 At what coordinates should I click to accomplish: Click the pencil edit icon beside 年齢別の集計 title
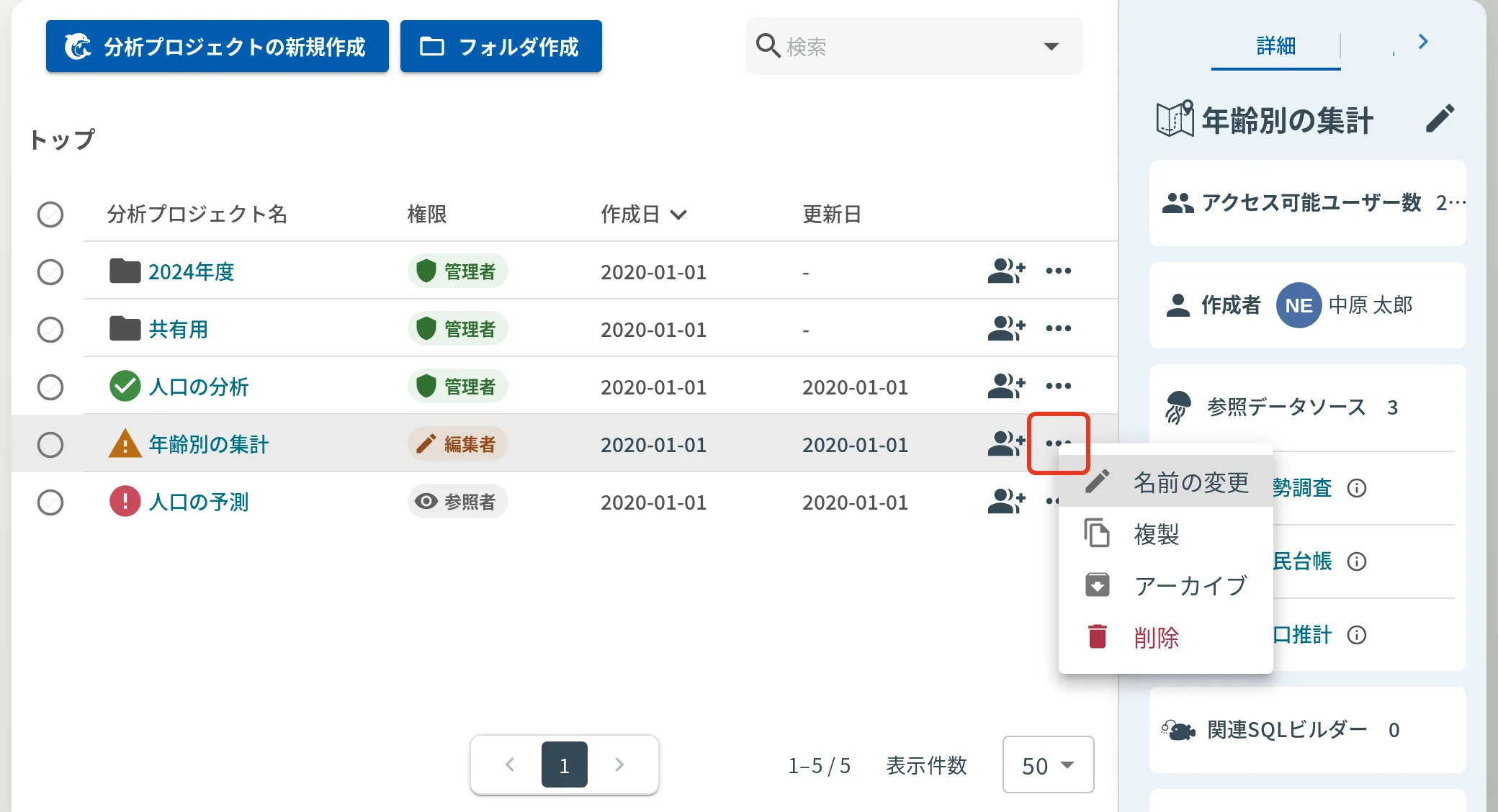pos(1440,119)
